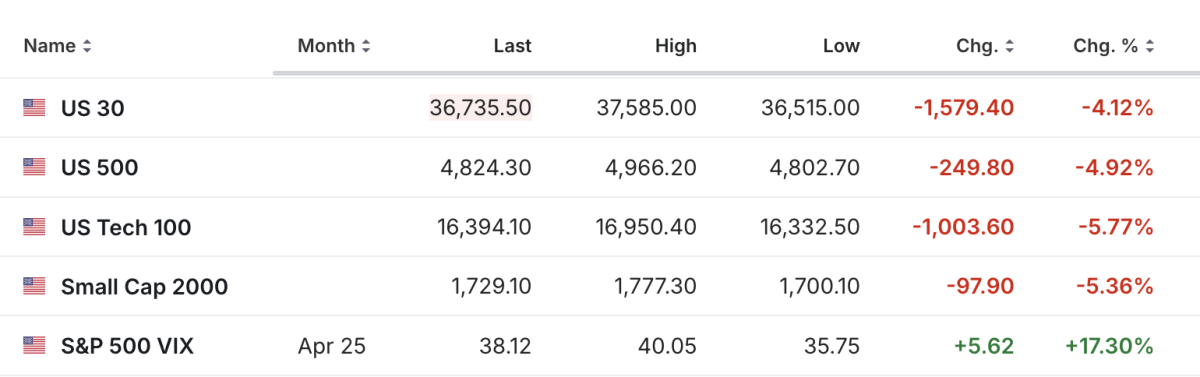Click the flag icon next to Small Cap 2000
Screen dimensions: 1200x377
[35, 287]
